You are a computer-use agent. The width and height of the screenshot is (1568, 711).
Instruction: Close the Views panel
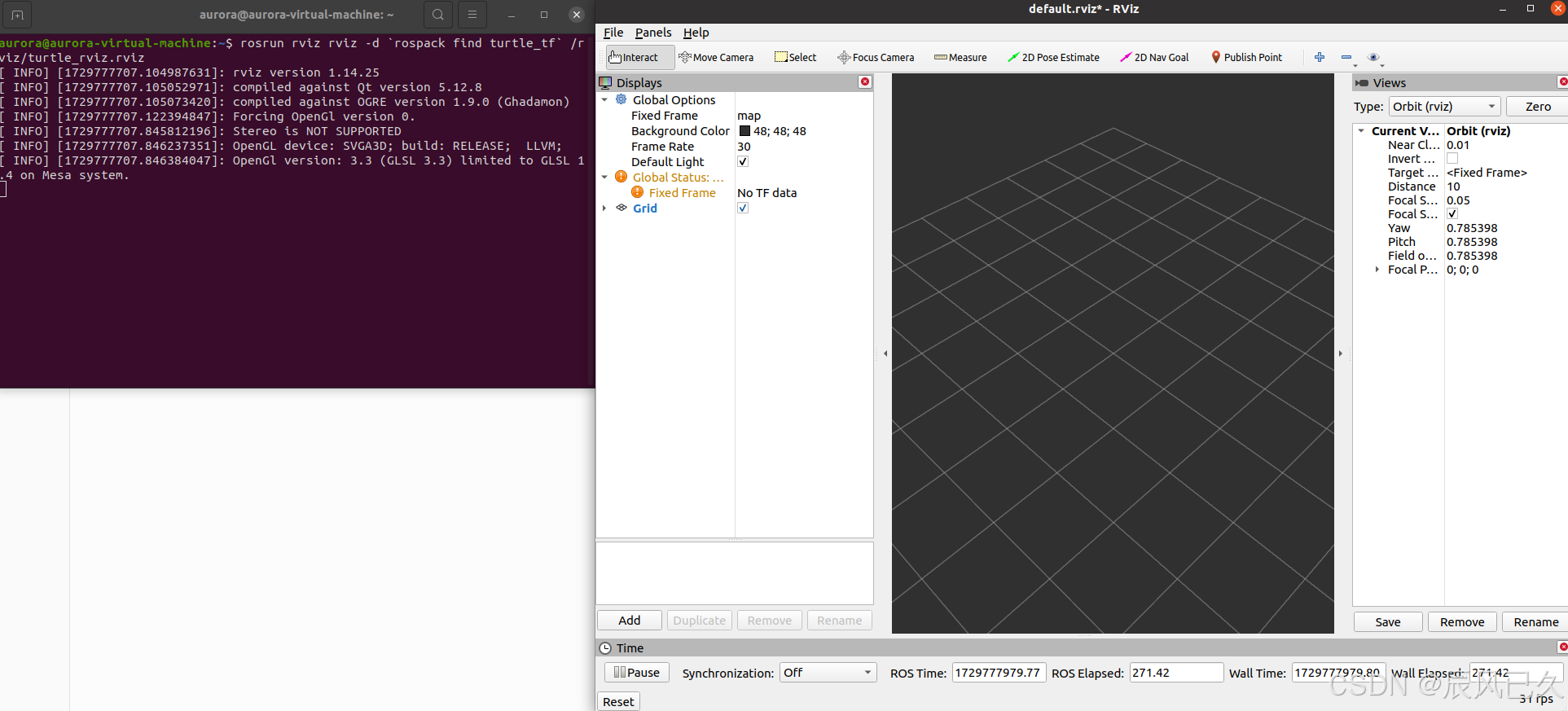coord(1563,81)
